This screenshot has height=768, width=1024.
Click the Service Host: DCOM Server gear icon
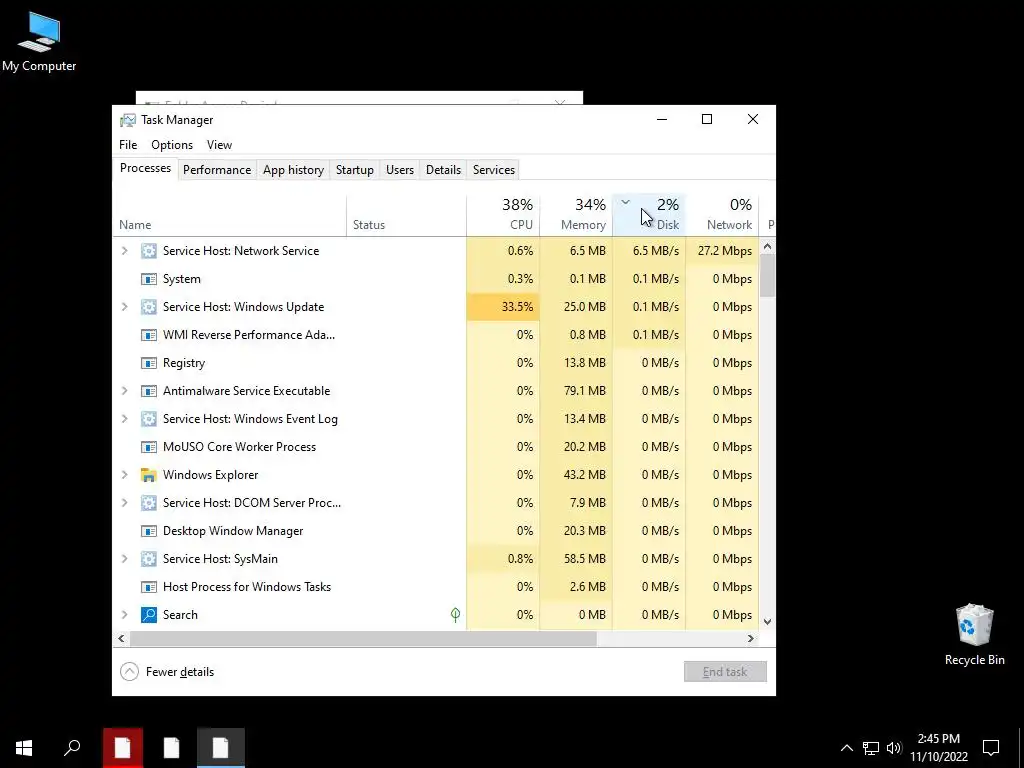coord(149,503)
